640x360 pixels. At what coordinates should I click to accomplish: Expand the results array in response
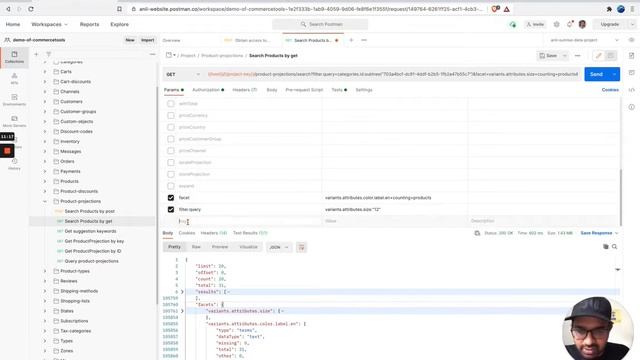[x=182, y=292]
